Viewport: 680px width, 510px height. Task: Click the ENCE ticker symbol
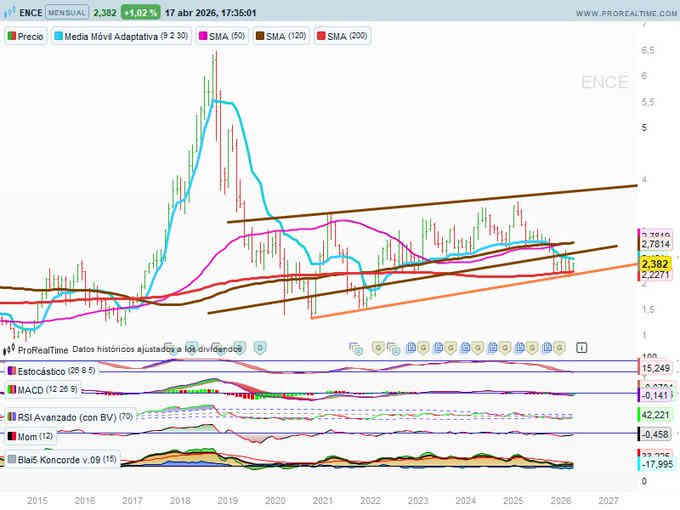pyautogui.click(x=31, y=13)
